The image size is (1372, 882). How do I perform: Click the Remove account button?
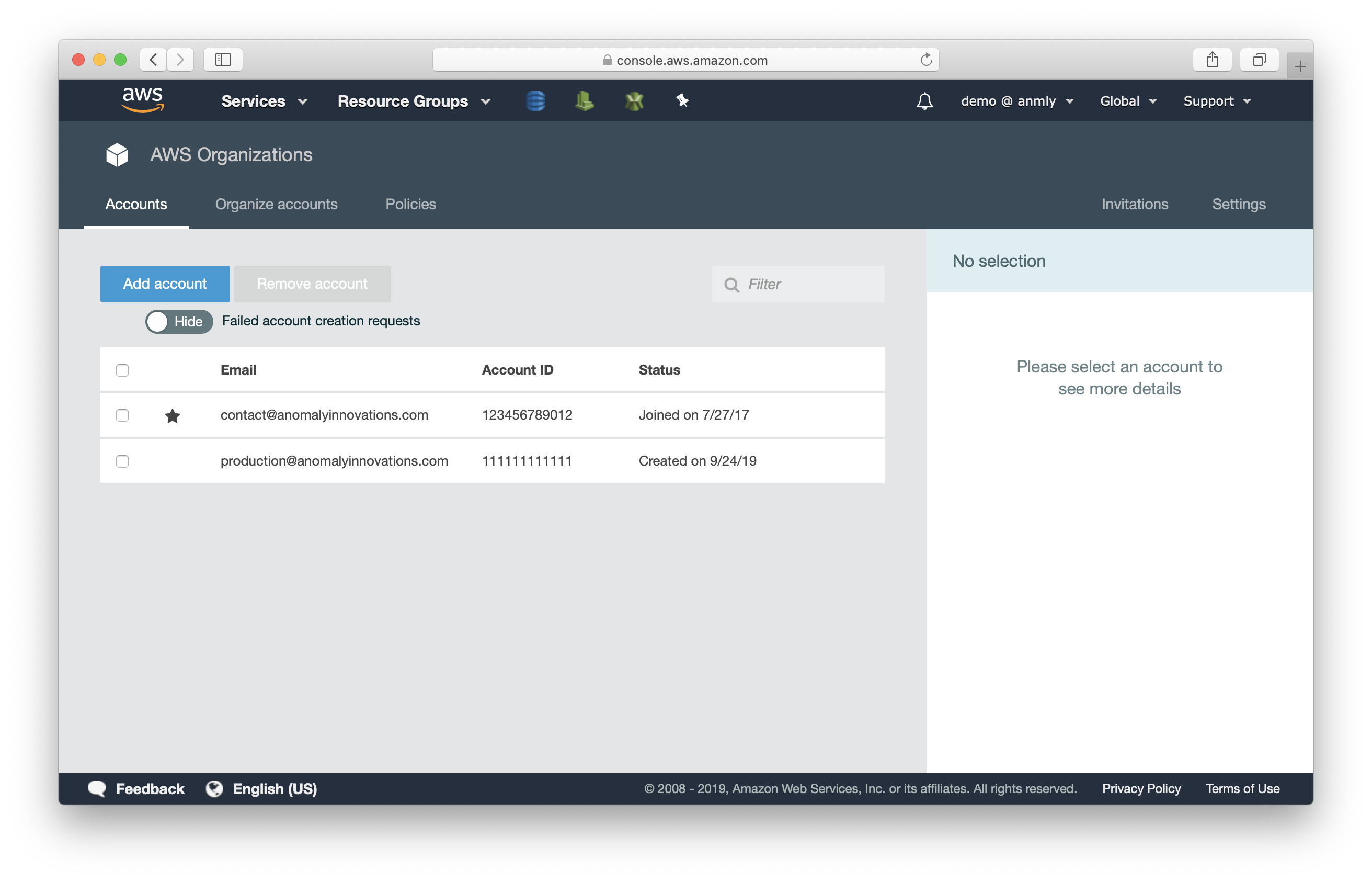tap(312, 283)
